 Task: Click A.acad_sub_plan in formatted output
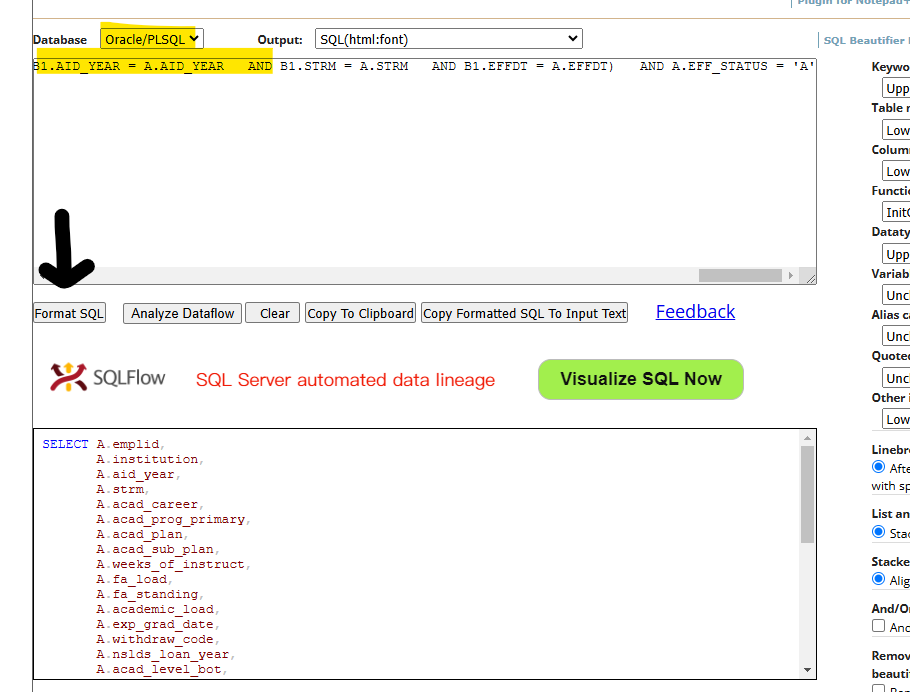[155, 549]
